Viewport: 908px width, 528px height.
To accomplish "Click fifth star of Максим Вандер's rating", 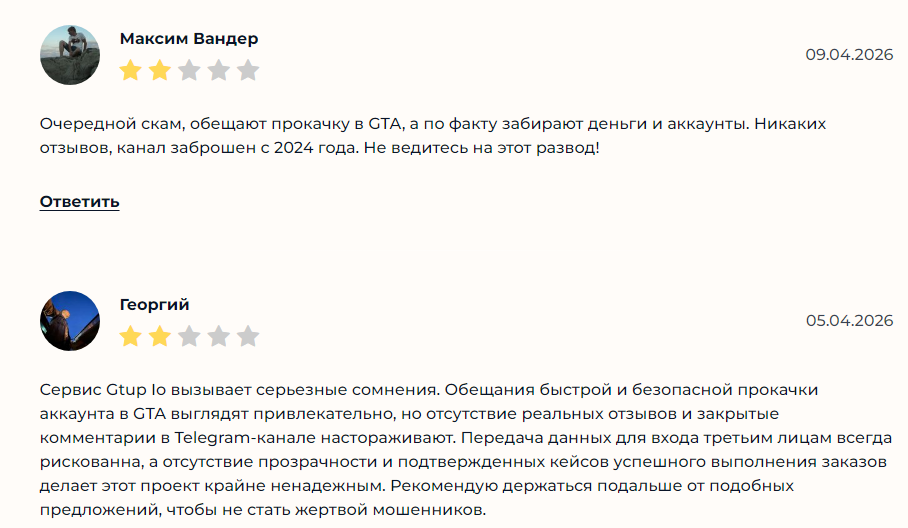I will [248, 70].
